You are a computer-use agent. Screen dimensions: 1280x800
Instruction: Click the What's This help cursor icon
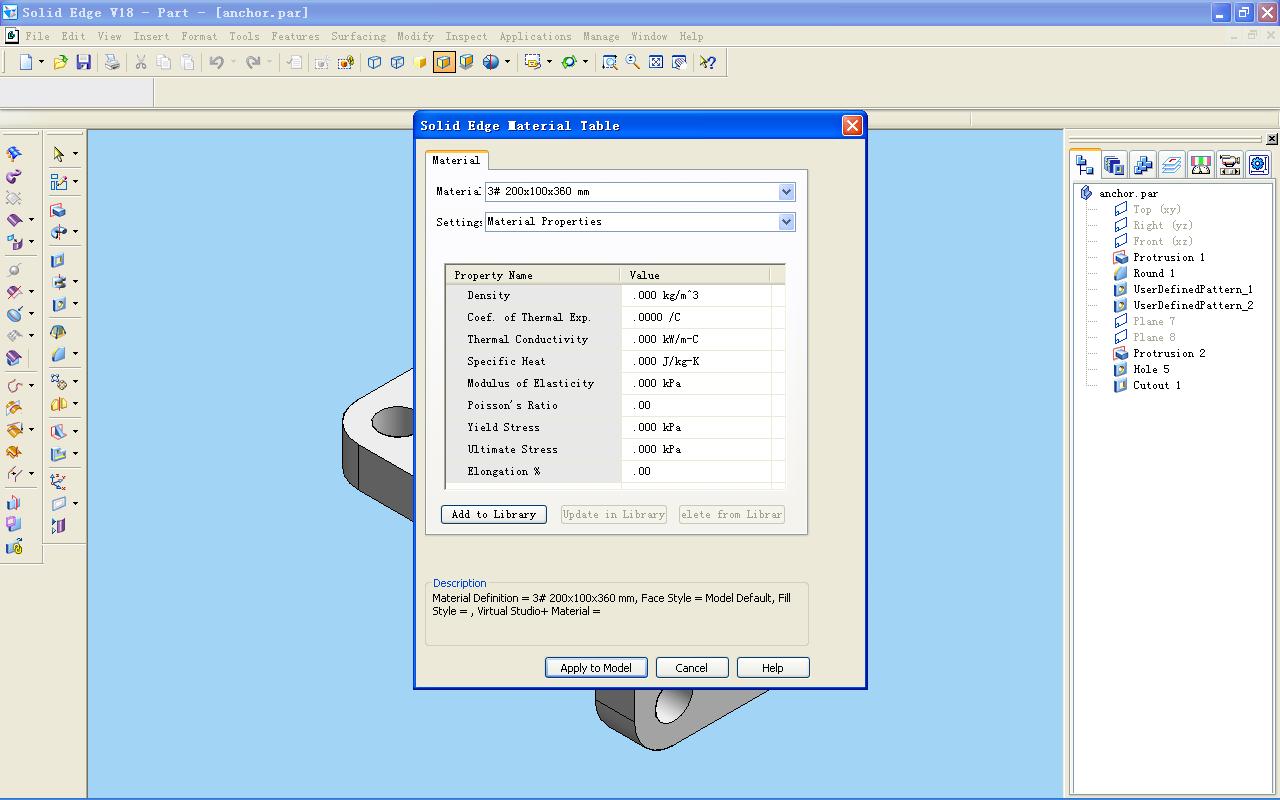click(x=708, y=62)
